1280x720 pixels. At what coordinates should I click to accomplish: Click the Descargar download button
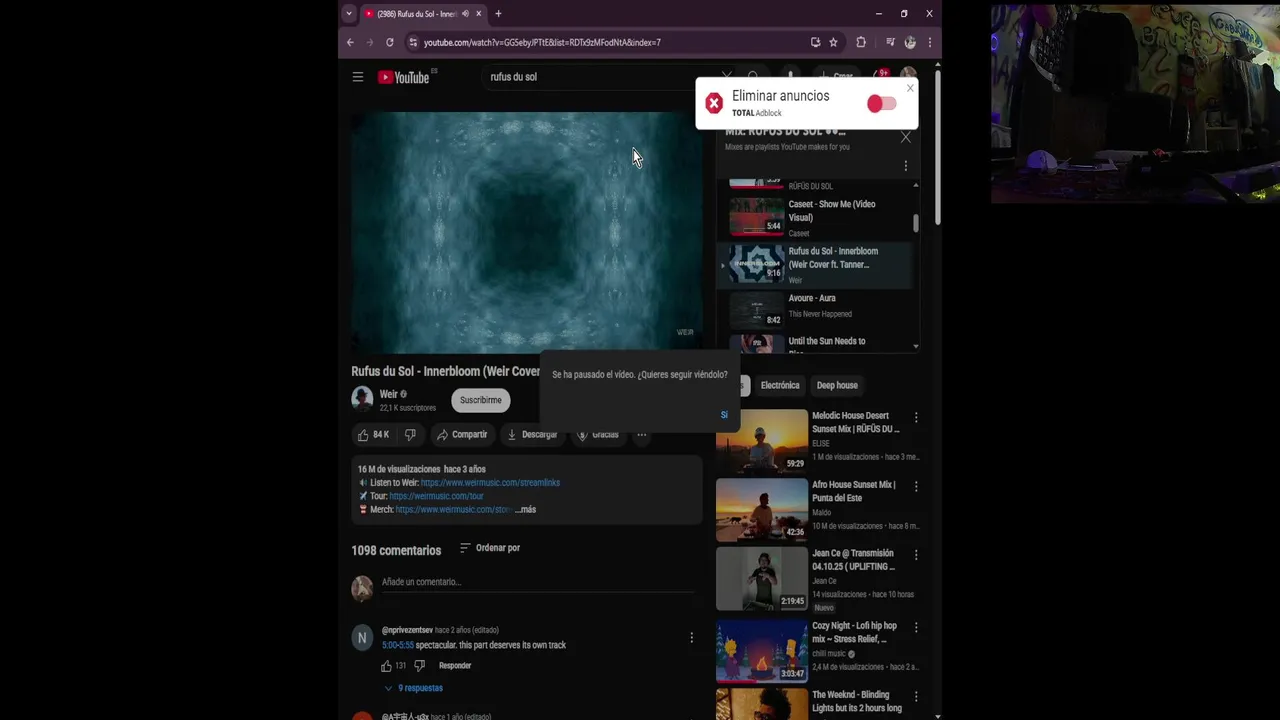532,435
